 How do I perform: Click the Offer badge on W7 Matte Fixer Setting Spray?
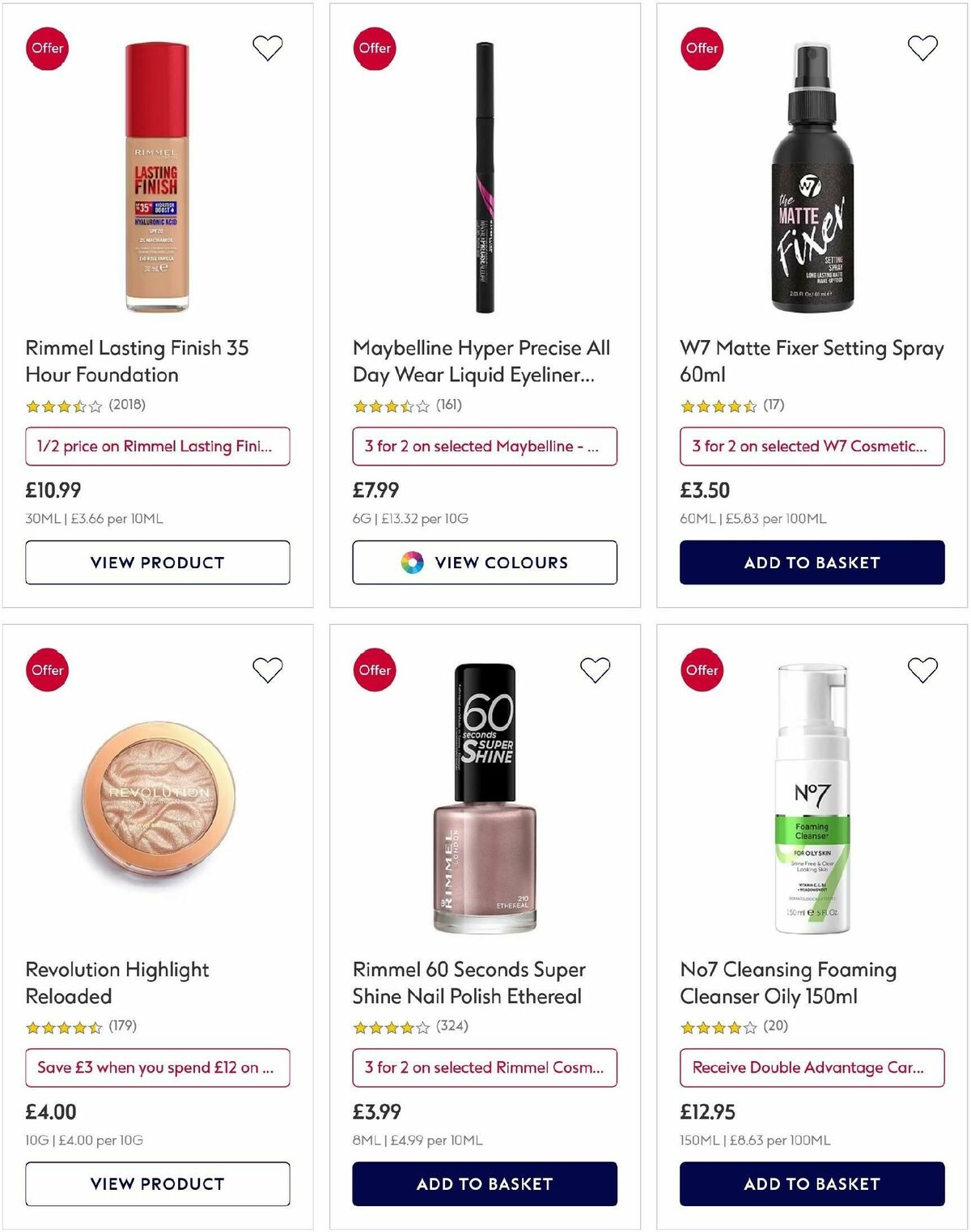tap(701, 48)
